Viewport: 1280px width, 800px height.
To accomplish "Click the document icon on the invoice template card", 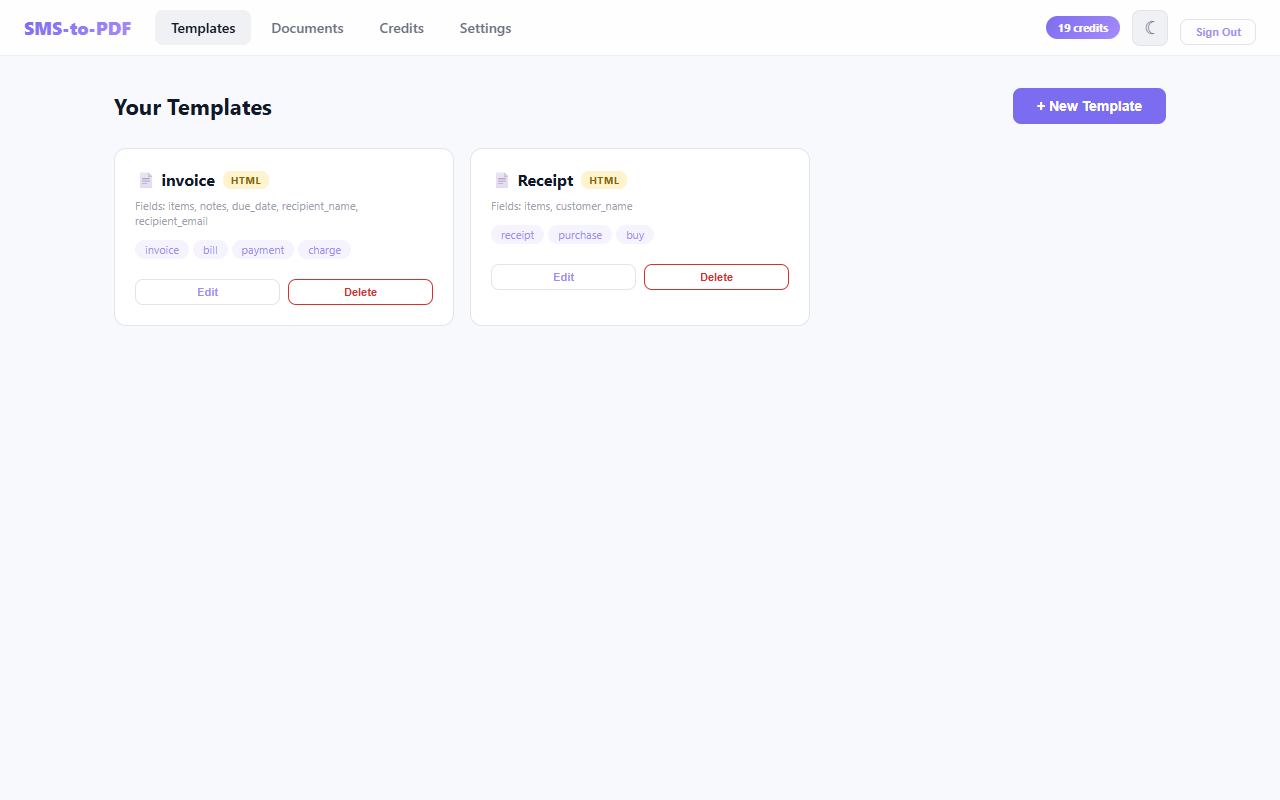I will pos(146,180).
